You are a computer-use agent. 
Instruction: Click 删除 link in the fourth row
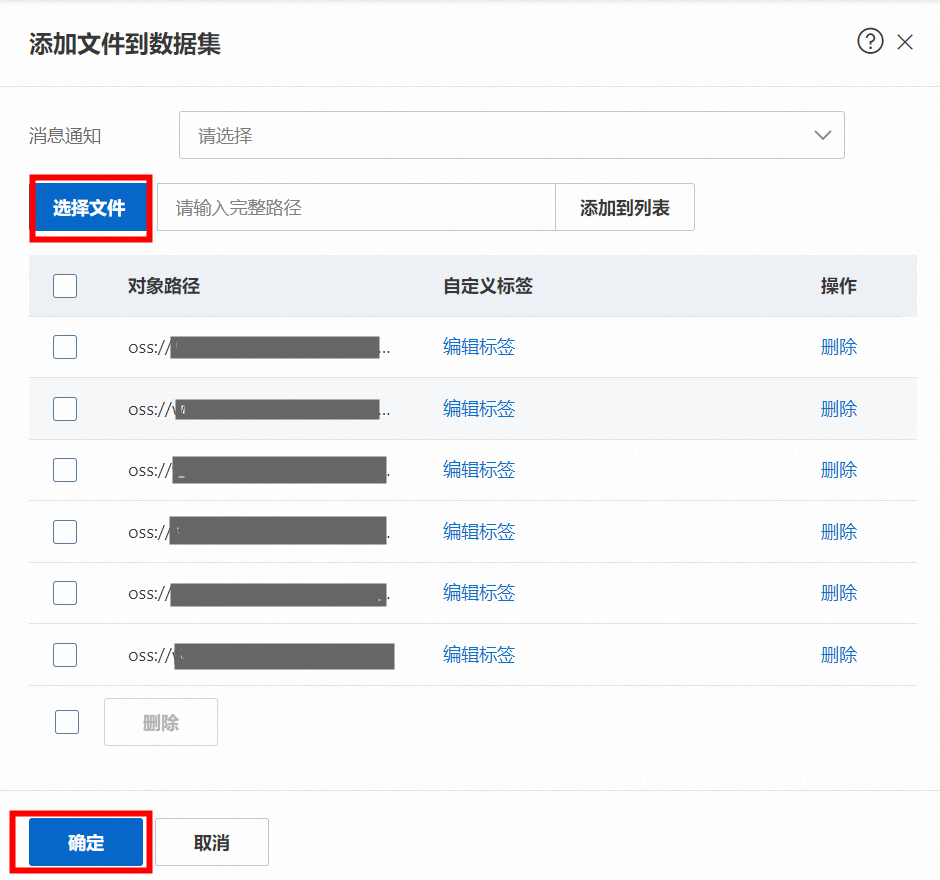tap(839, 532)
